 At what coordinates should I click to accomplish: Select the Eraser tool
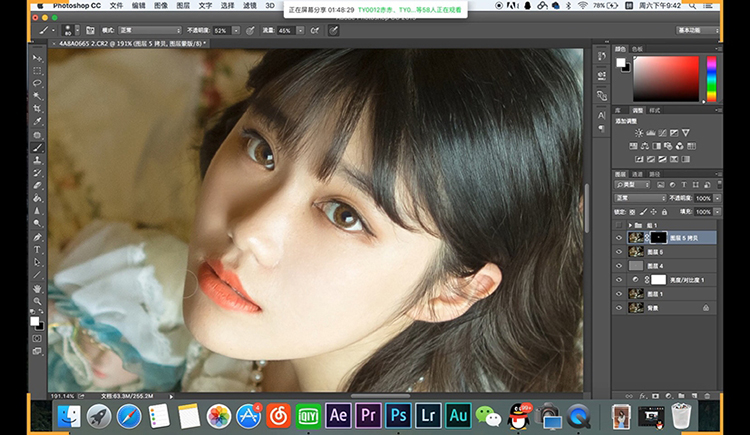(x=37, y=186)
